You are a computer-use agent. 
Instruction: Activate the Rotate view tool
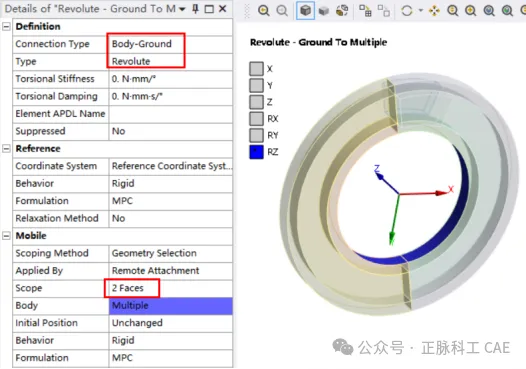click(407, 11)
